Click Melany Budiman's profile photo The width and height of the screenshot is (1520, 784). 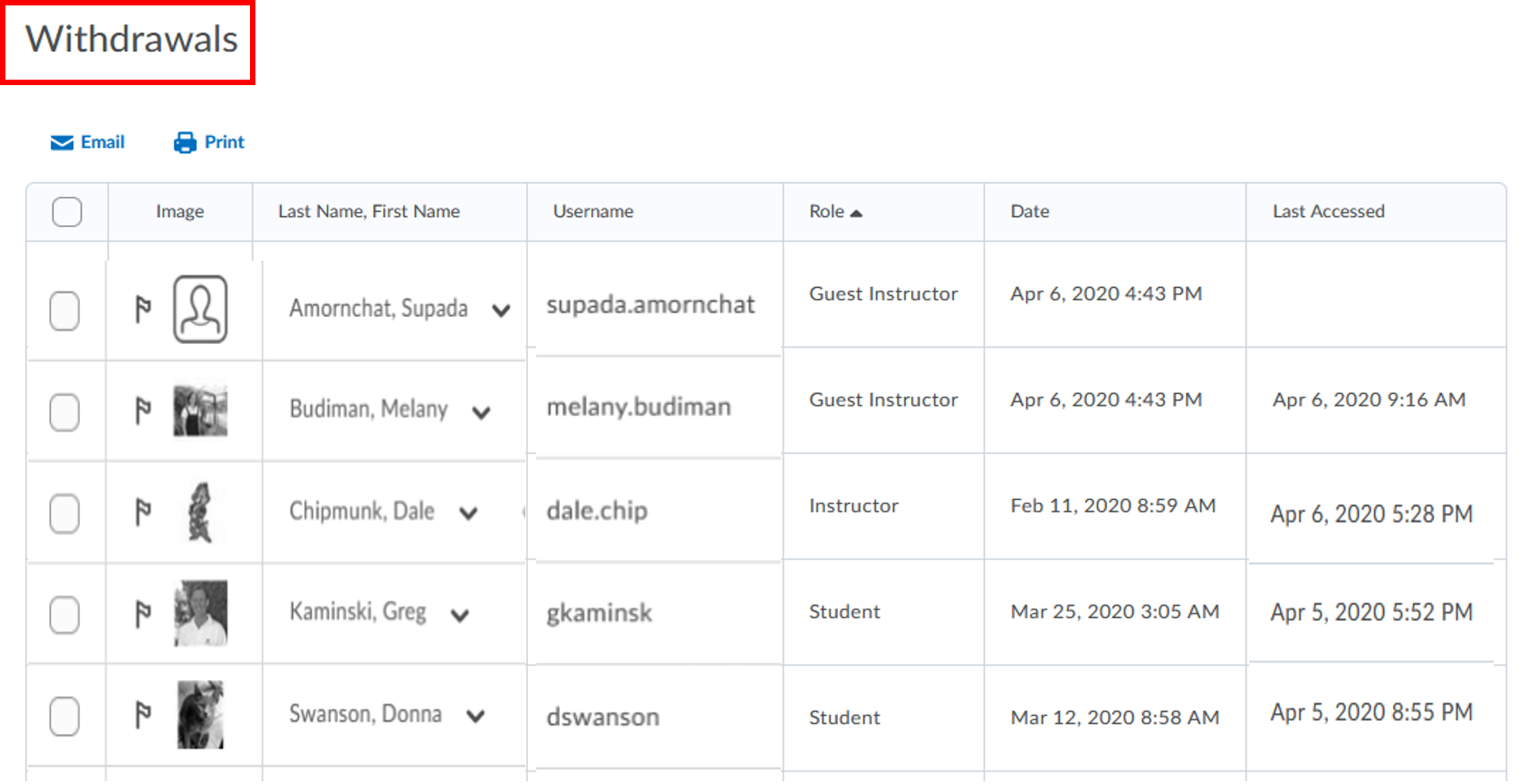pos(200,411)
